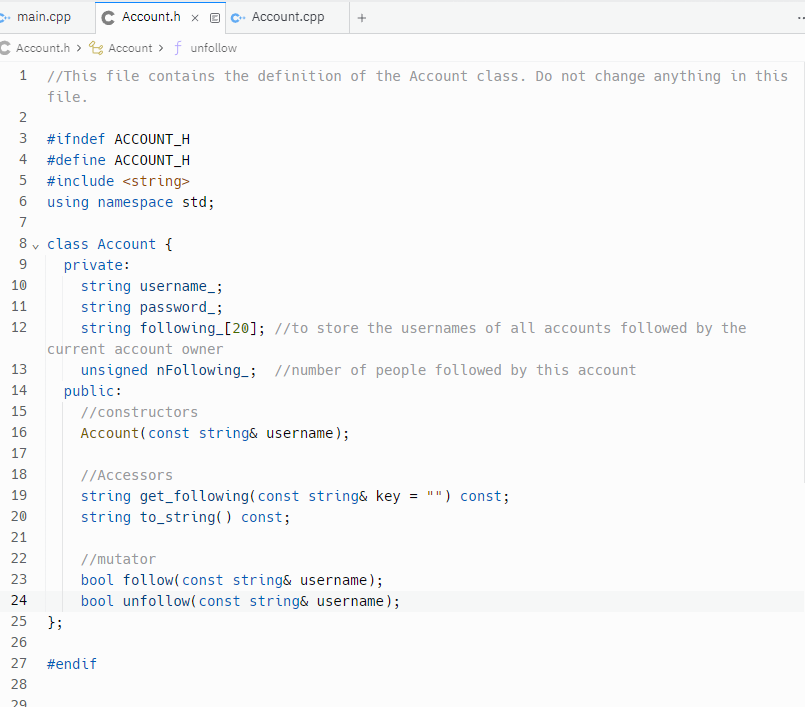Screen dimensions: 805x707
Task: Click the function icon beside unfollow breadcrumb
Action: click(178, 47)
